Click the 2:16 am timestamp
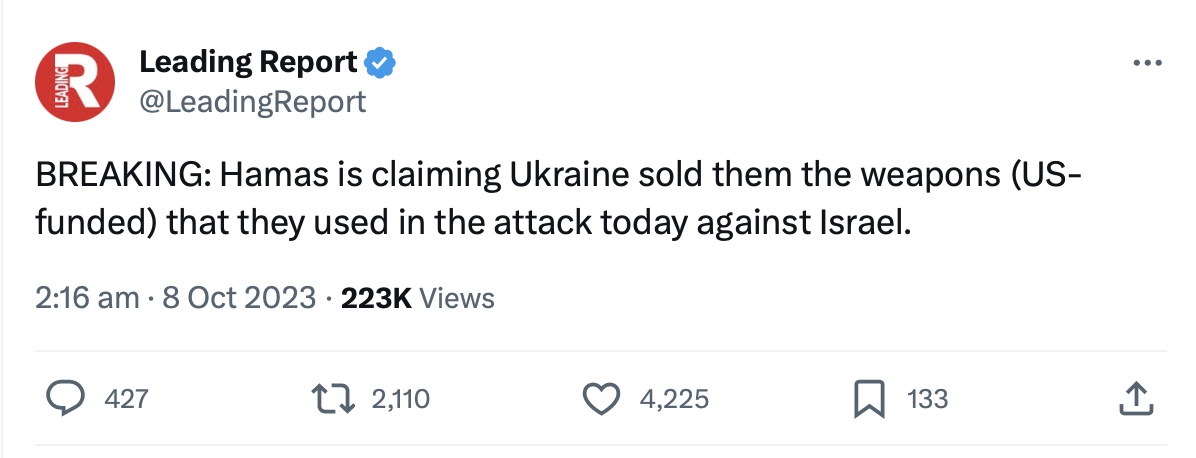Viewport: 1196px width, 458px height. click(x=87, y=298)
